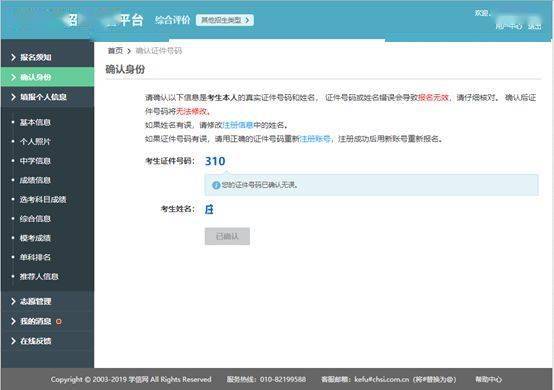554x390 pixels.
Task: Open the 报名须知 sidebar label
Action: tap(36, 57)
